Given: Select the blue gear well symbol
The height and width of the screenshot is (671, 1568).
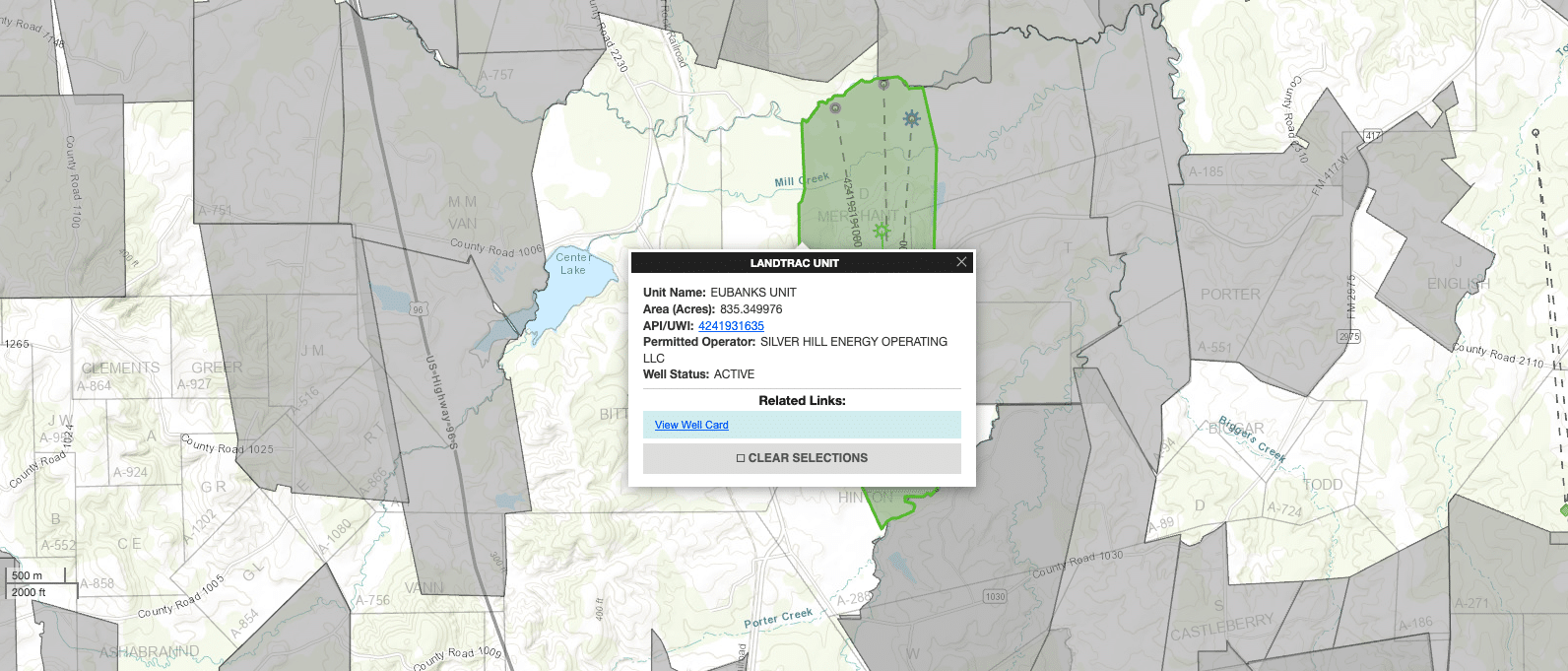Looking at the screenshot, I should (912, 118).
